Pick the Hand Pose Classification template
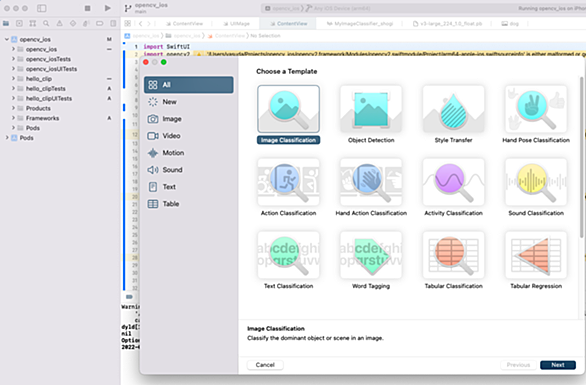586x385 pixels. click(x=536, y=109)
